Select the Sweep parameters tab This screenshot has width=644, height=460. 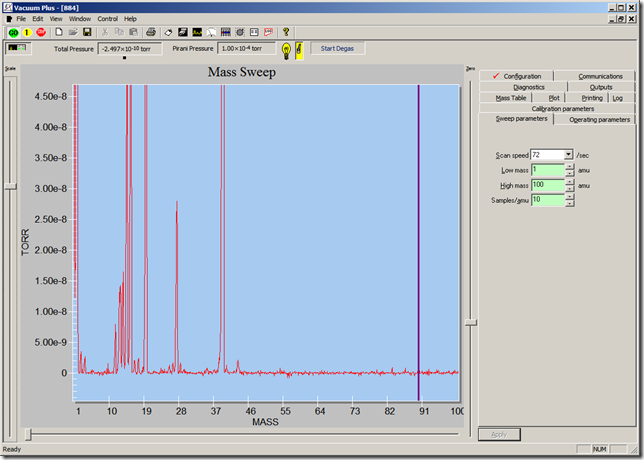[517, 119]
